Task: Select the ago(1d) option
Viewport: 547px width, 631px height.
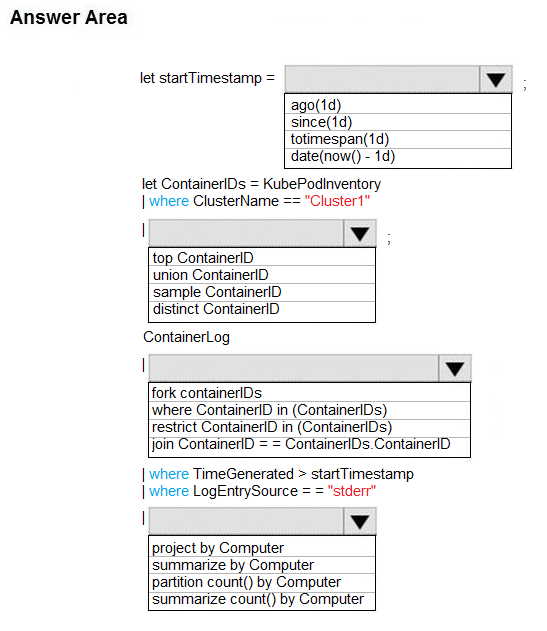Action: (x=398, y=105)
